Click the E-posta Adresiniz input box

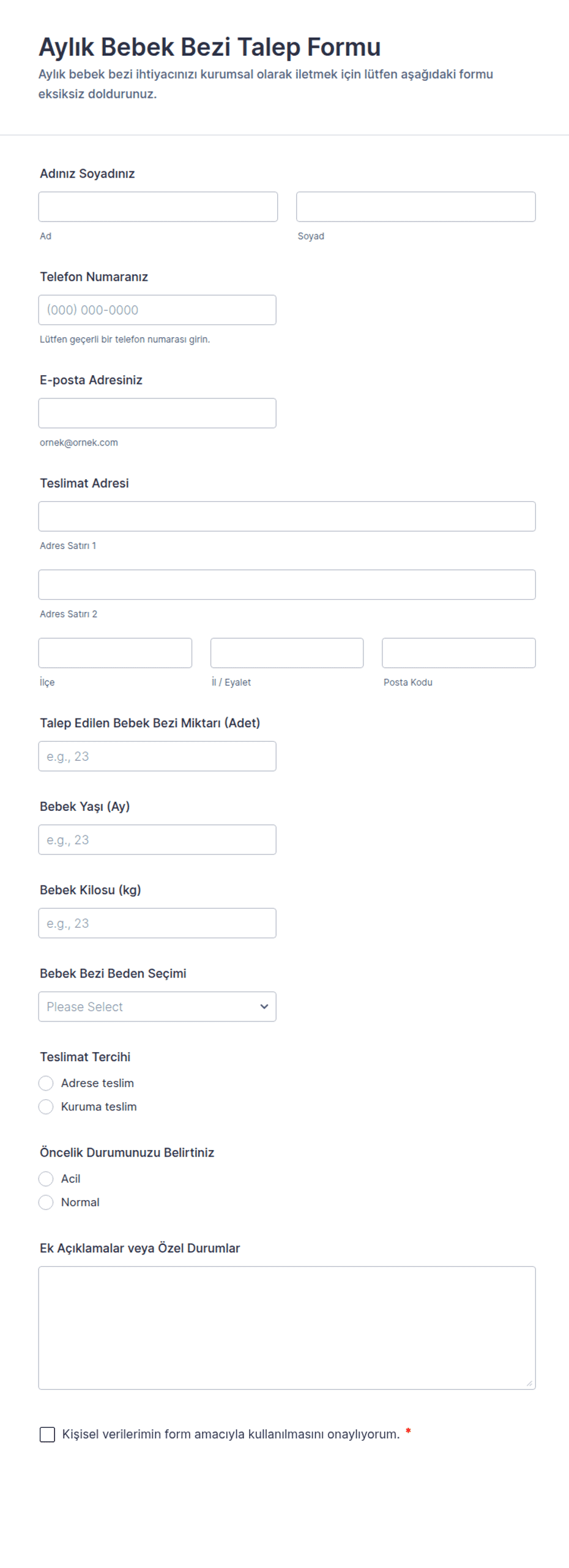tap(157, 413)
